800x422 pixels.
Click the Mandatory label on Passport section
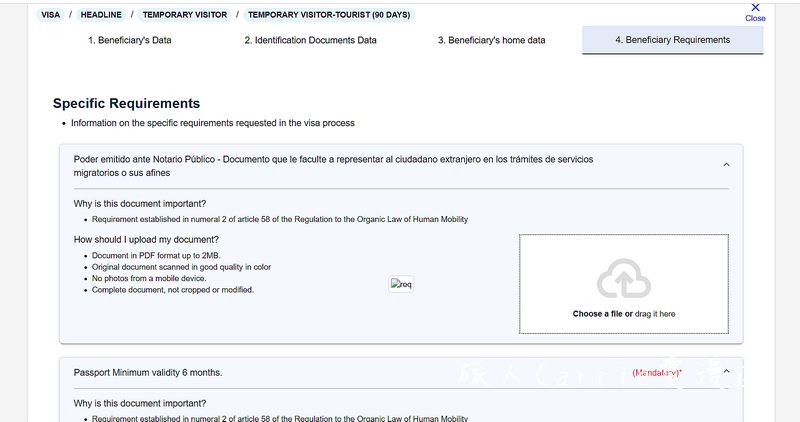(657, 373)
